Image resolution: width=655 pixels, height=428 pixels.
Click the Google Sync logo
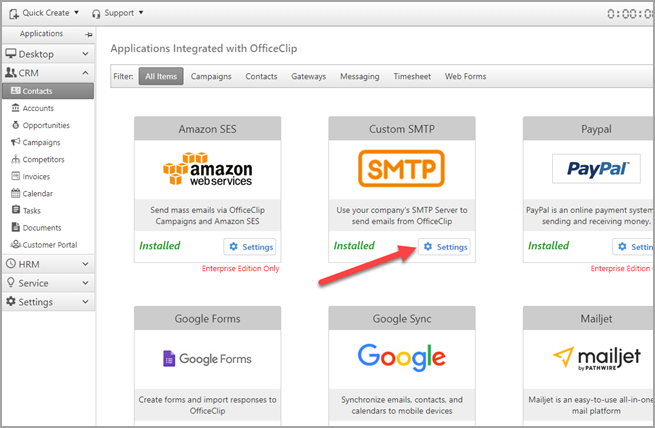(x=401, y=357)
